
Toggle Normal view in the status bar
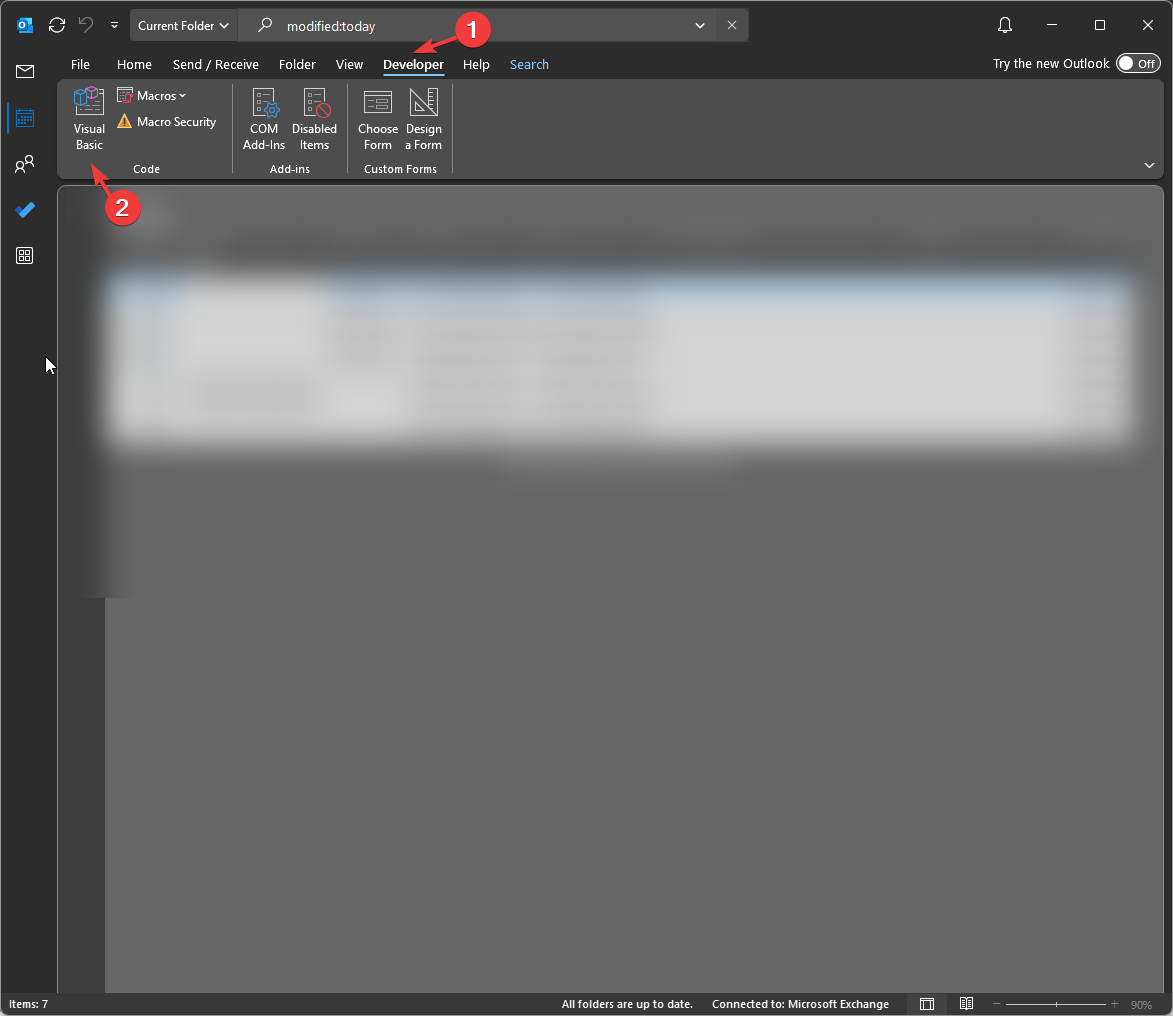[926, 1003]
